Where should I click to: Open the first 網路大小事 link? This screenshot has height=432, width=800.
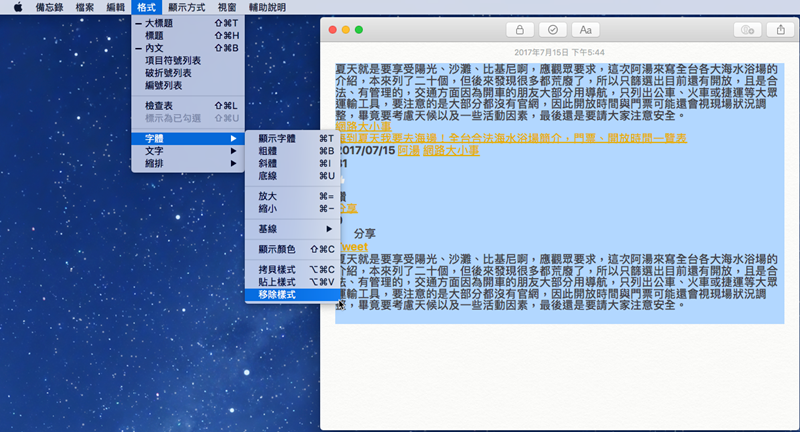363,126
